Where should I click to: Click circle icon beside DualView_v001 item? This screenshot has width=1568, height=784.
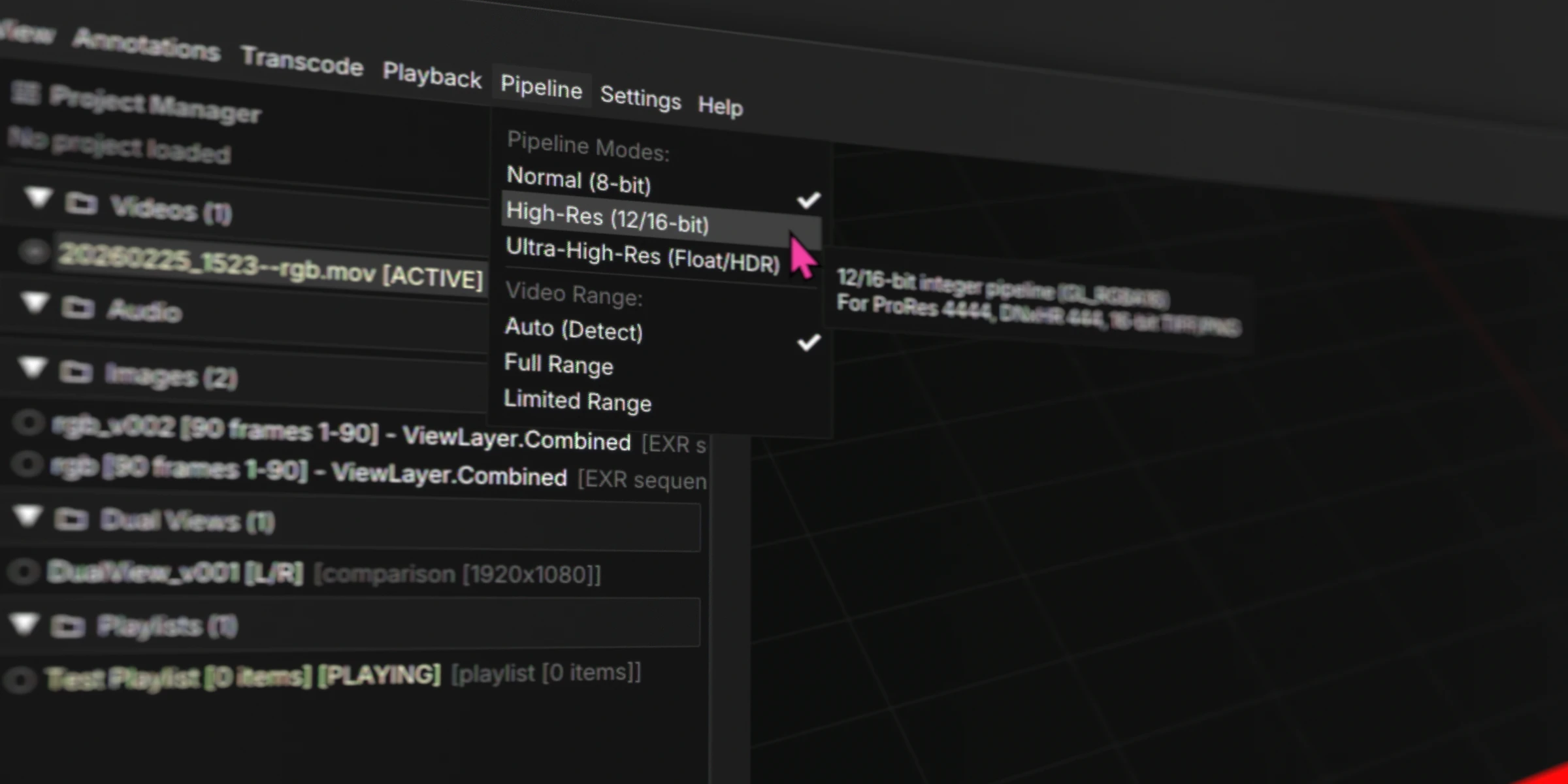pyautogui.click(x=24, y=572)
